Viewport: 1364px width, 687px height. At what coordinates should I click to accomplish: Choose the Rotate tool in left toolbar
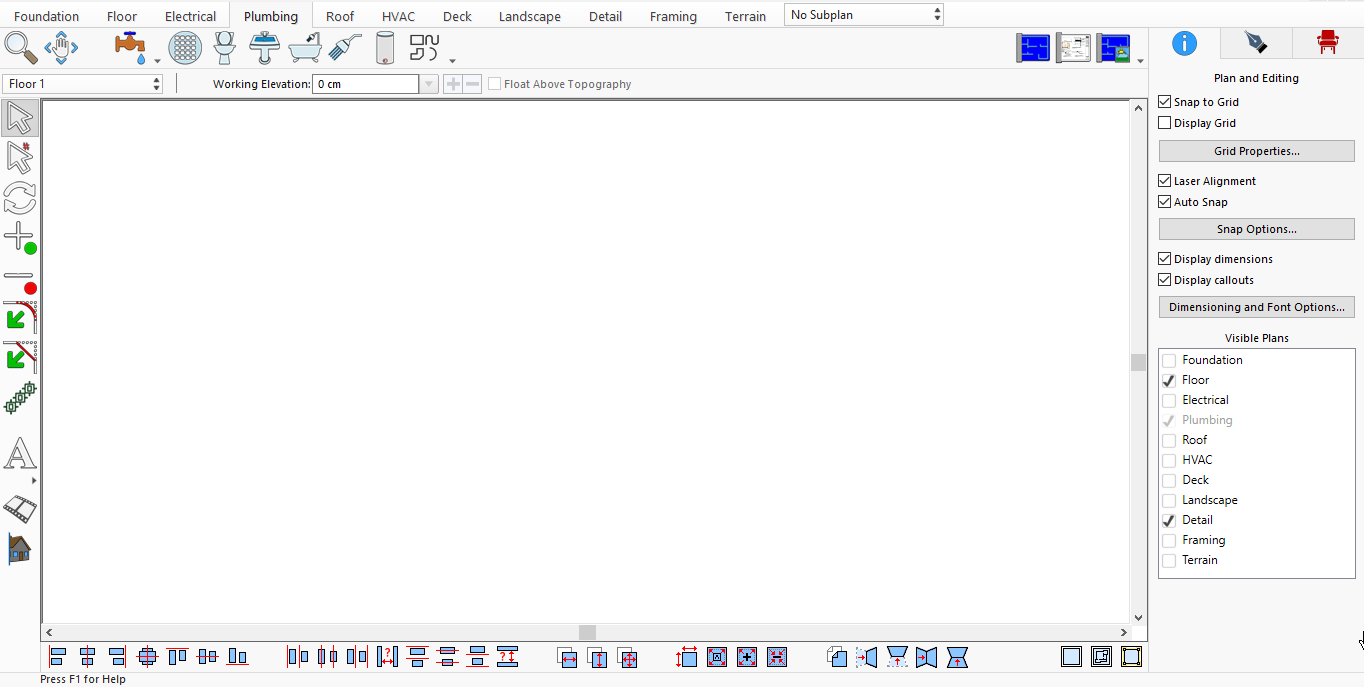(x=20, y=198)
